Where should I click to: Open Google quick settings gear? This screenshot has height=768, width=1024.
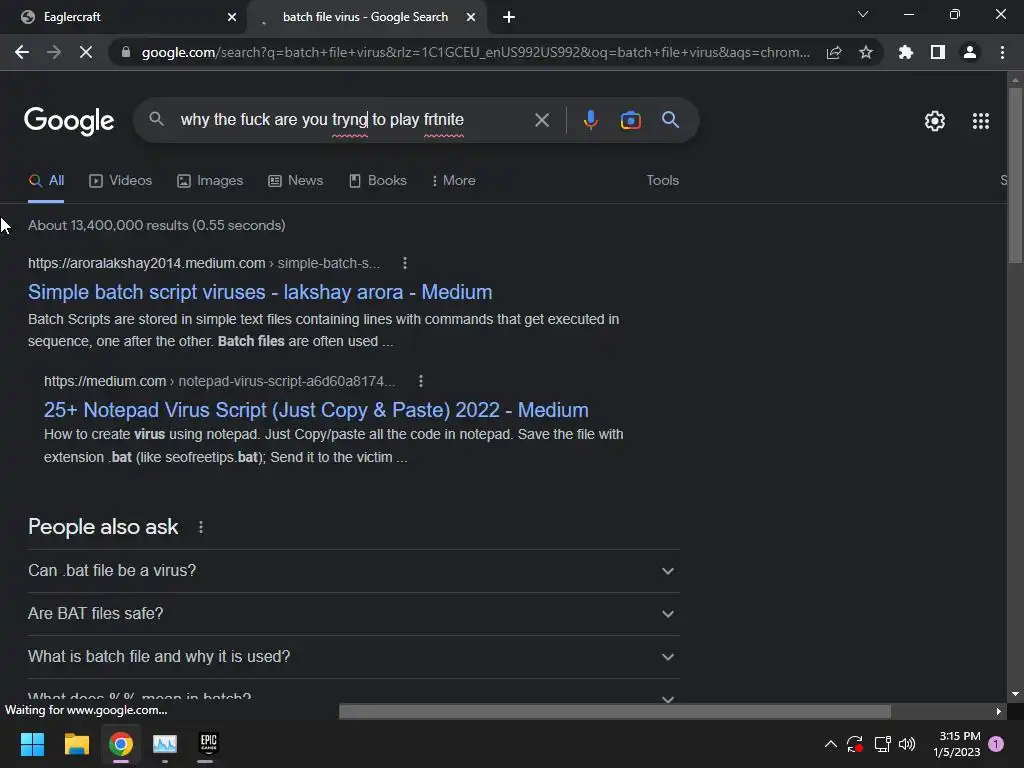tap(935, 121)
